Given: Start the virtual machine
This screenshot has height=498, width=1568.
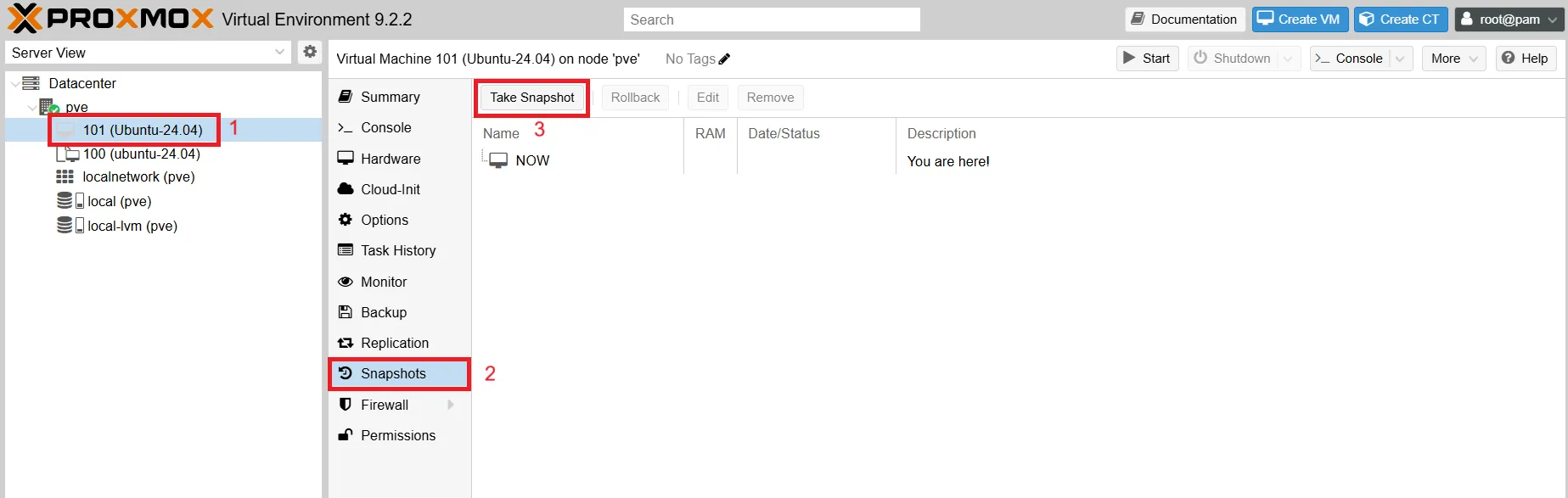Looking at the screenshot, I should (x=1147, y=59).
